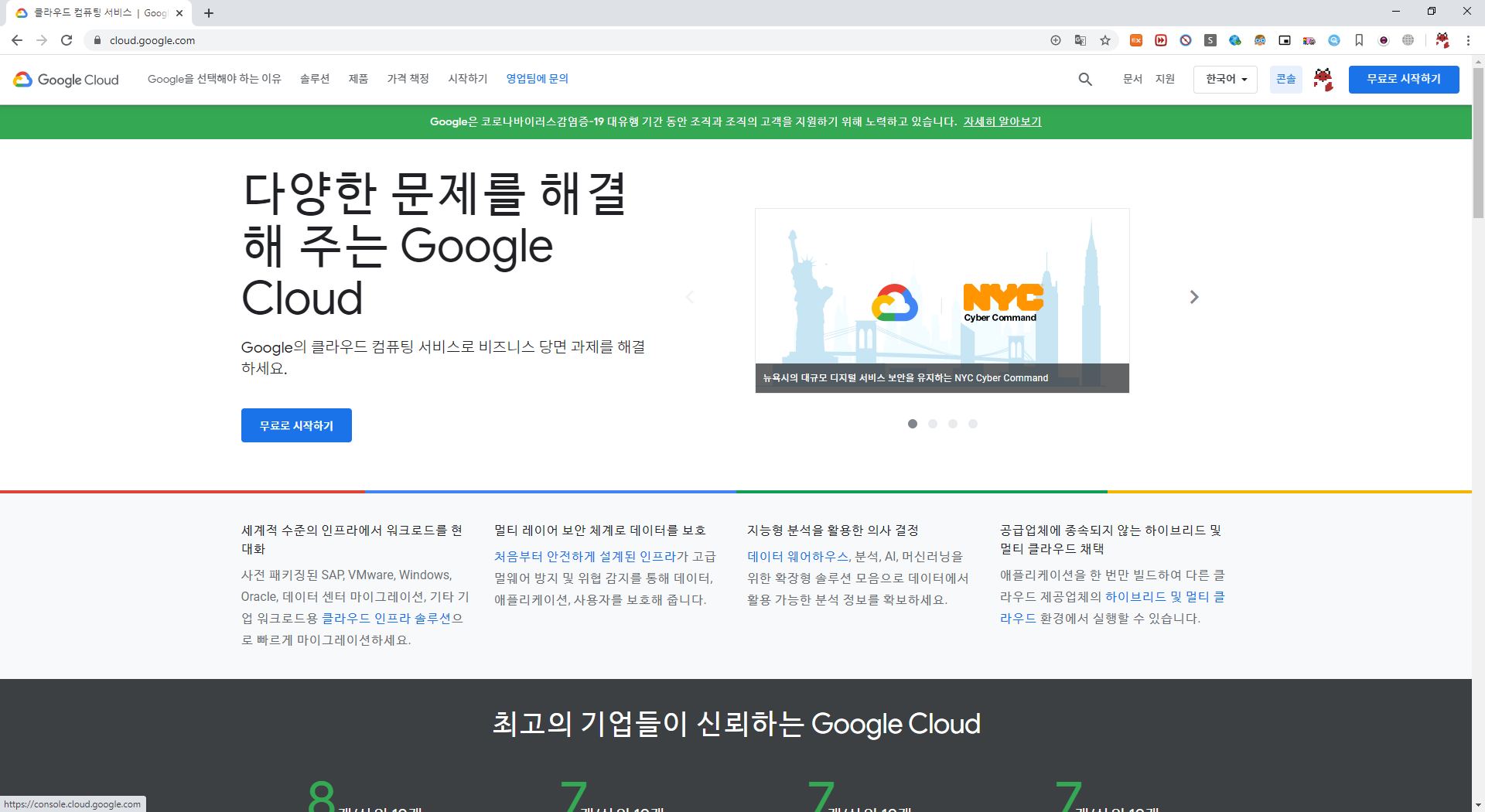Click the header 무료로 시작하기 button
The height and width of the screenshot is (812, 1485).
pyautogui.click(x=1404, y=79)
